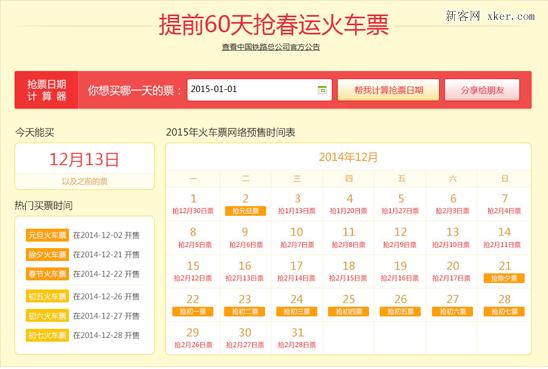Click 在2014-12-22 开售 sale date text

106,274
